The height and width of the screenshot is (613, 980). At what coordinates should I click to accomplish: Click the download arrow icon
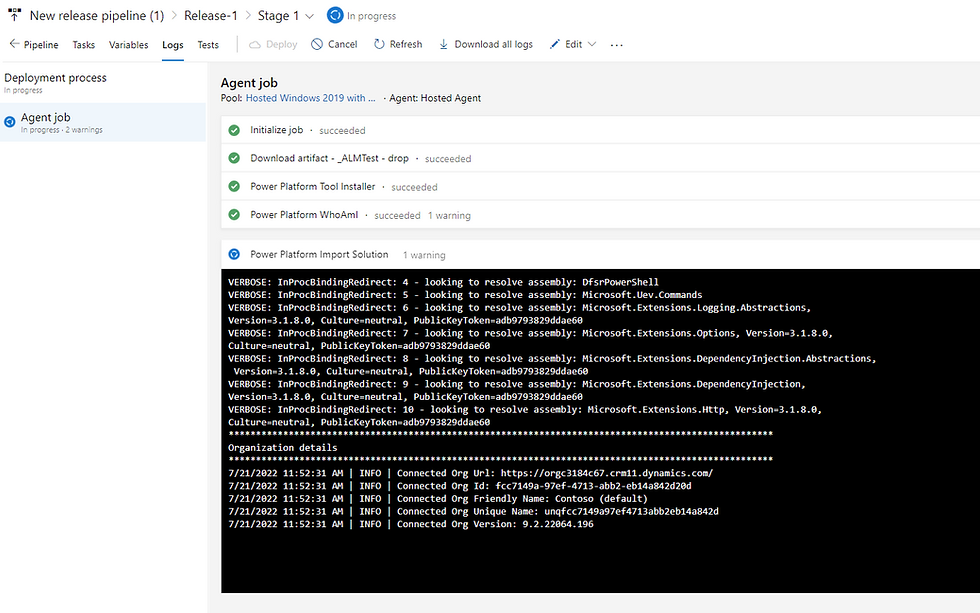pyautogui.click(x=443, y=44)
